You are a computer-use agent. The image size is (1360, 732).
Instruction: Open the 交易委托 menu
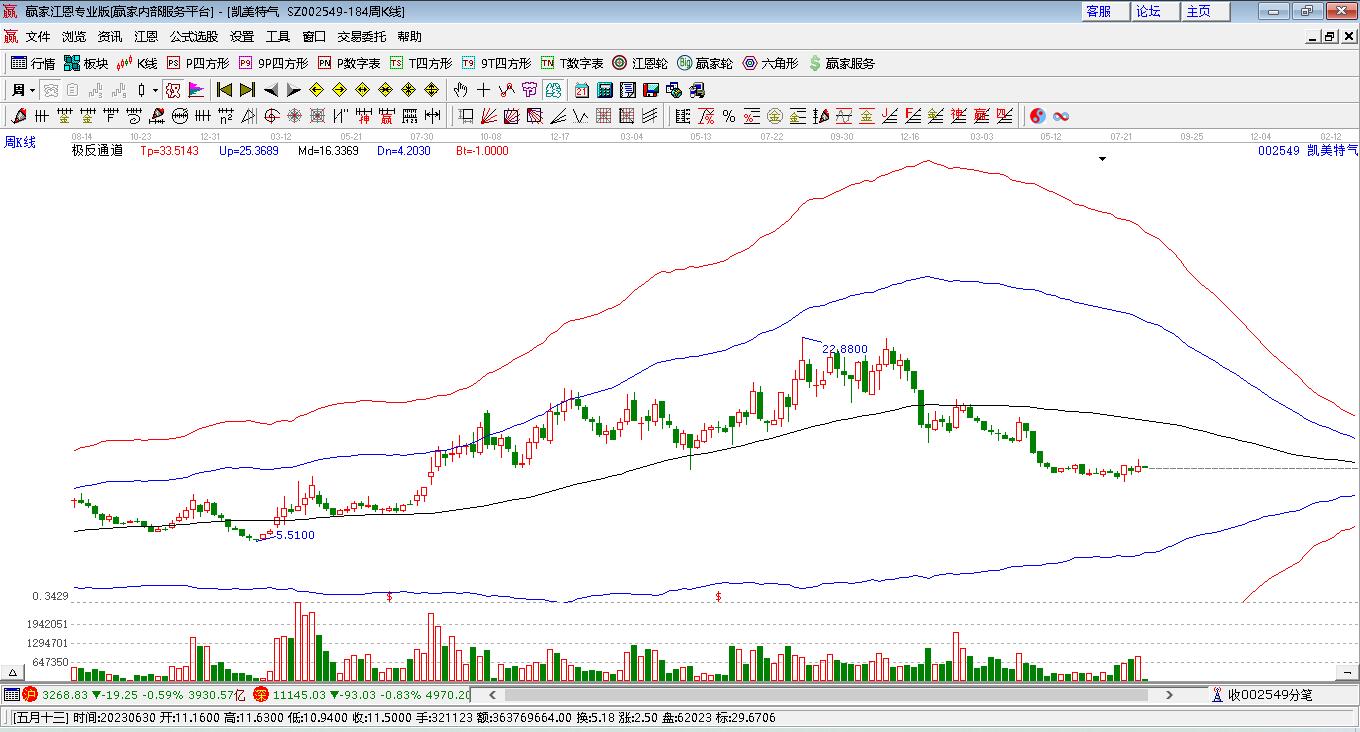pyautogui.click(x=362, y=37)
